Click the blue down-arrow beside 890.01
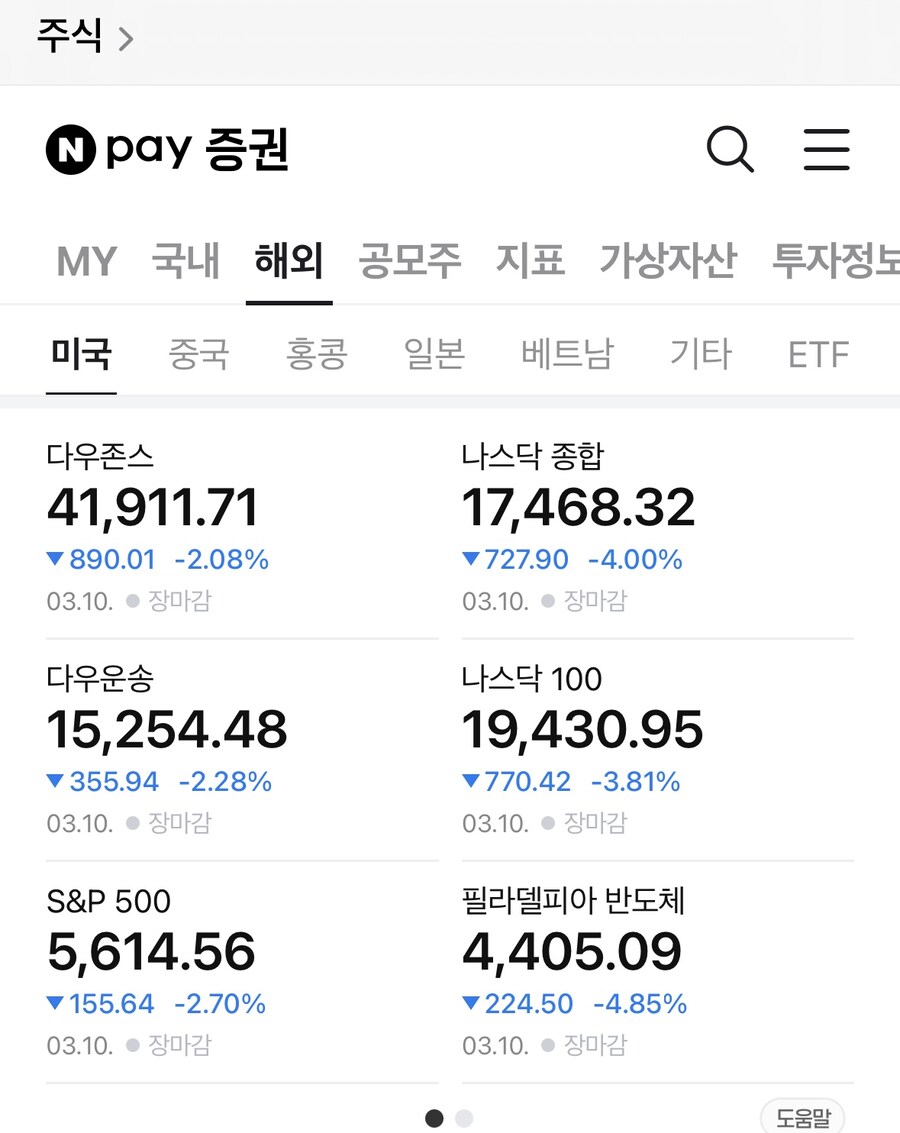900x1133 pixels. pyautogui.click(x=55, y=559)
